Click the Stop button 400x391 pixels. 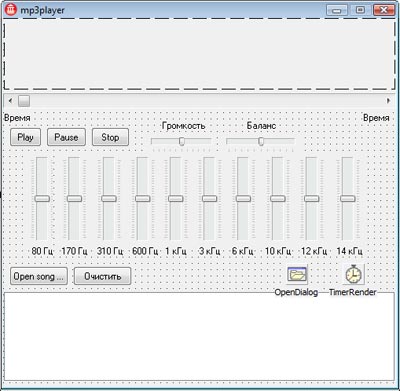[110, 137]
